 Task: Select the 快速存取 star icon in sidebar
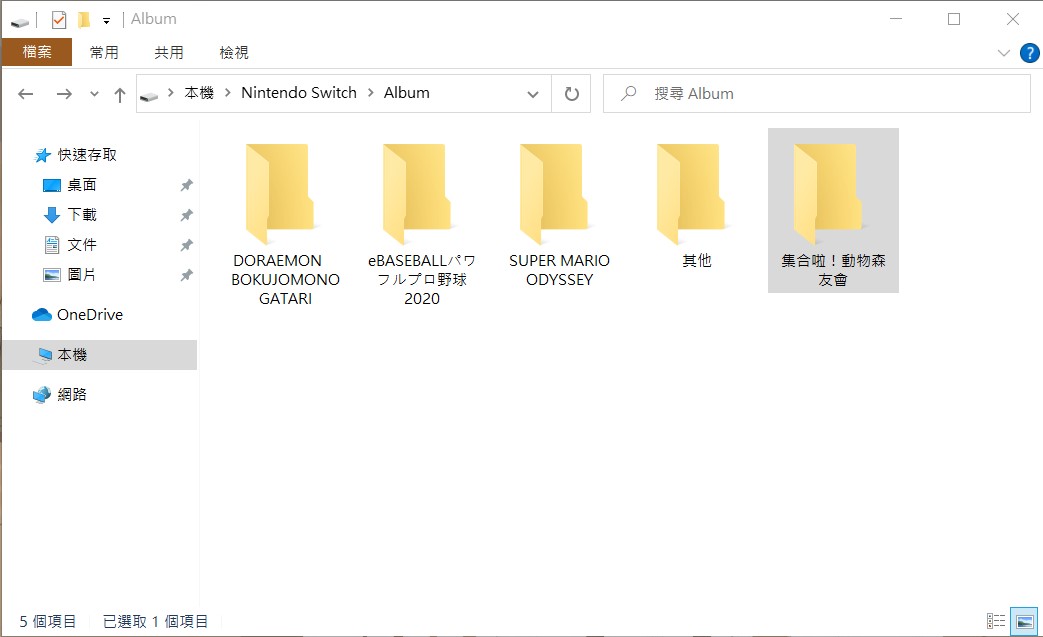(43, 154)
